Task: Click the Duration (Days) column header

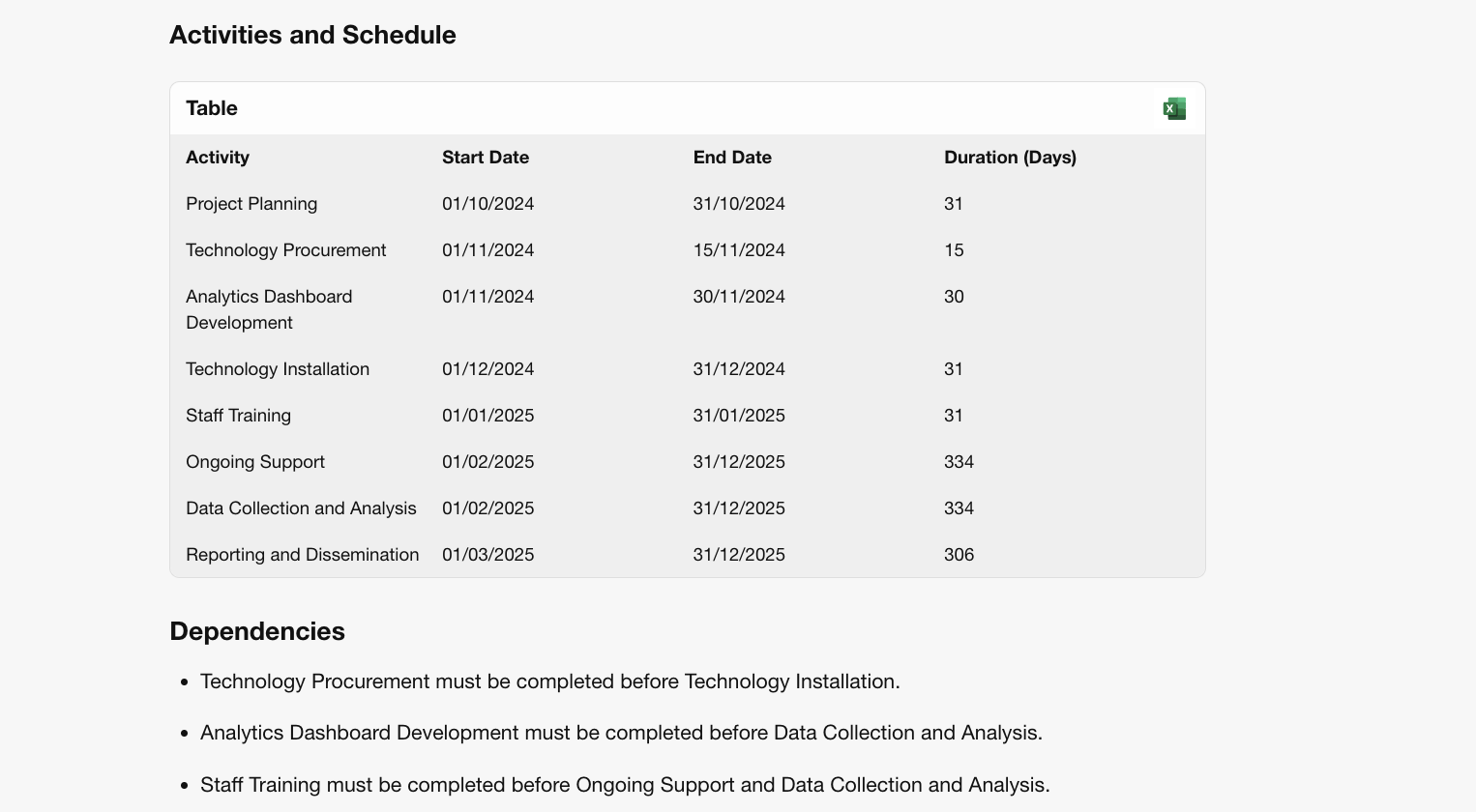Action: pyautogui.click(x=1010, y=157)
